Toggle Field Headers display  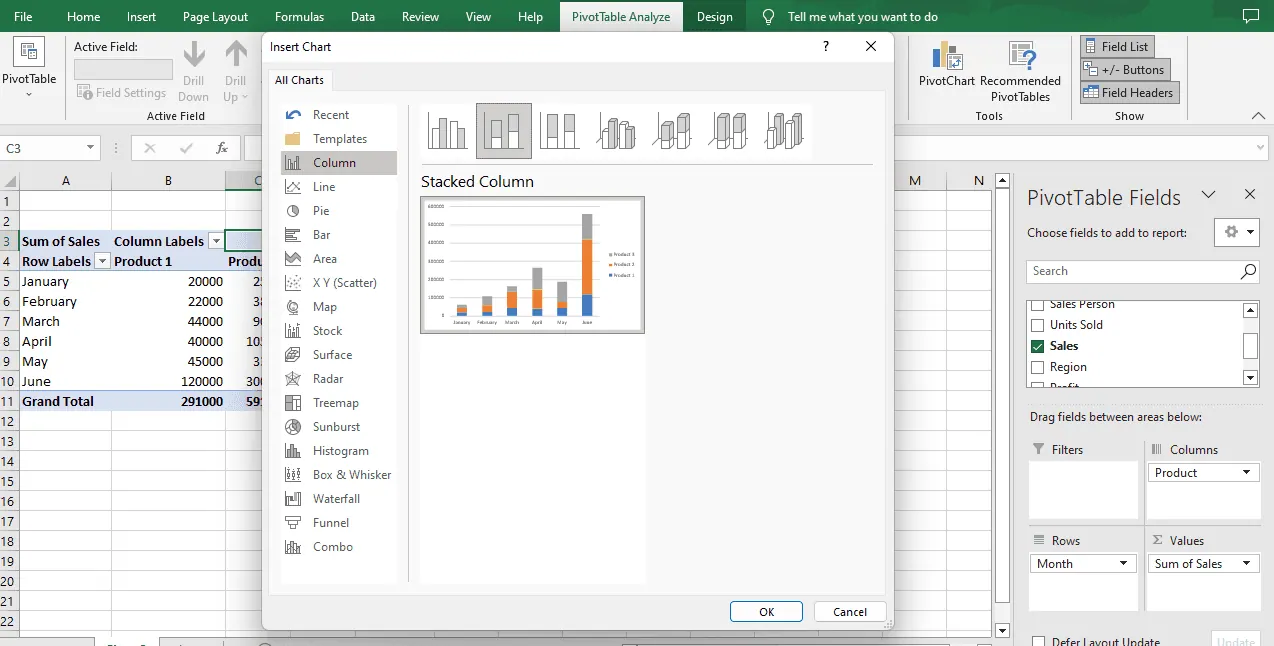1129,93
